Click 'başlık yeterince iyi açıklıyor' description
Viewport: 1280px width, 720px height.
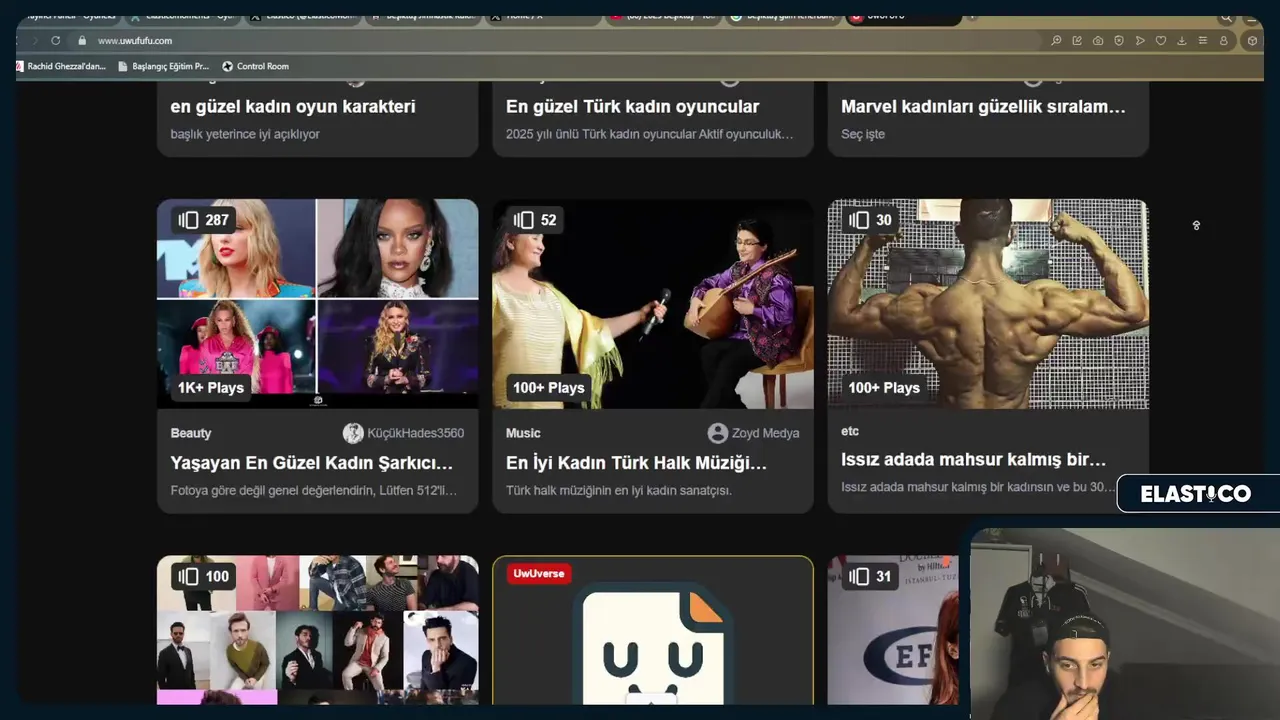245,134
